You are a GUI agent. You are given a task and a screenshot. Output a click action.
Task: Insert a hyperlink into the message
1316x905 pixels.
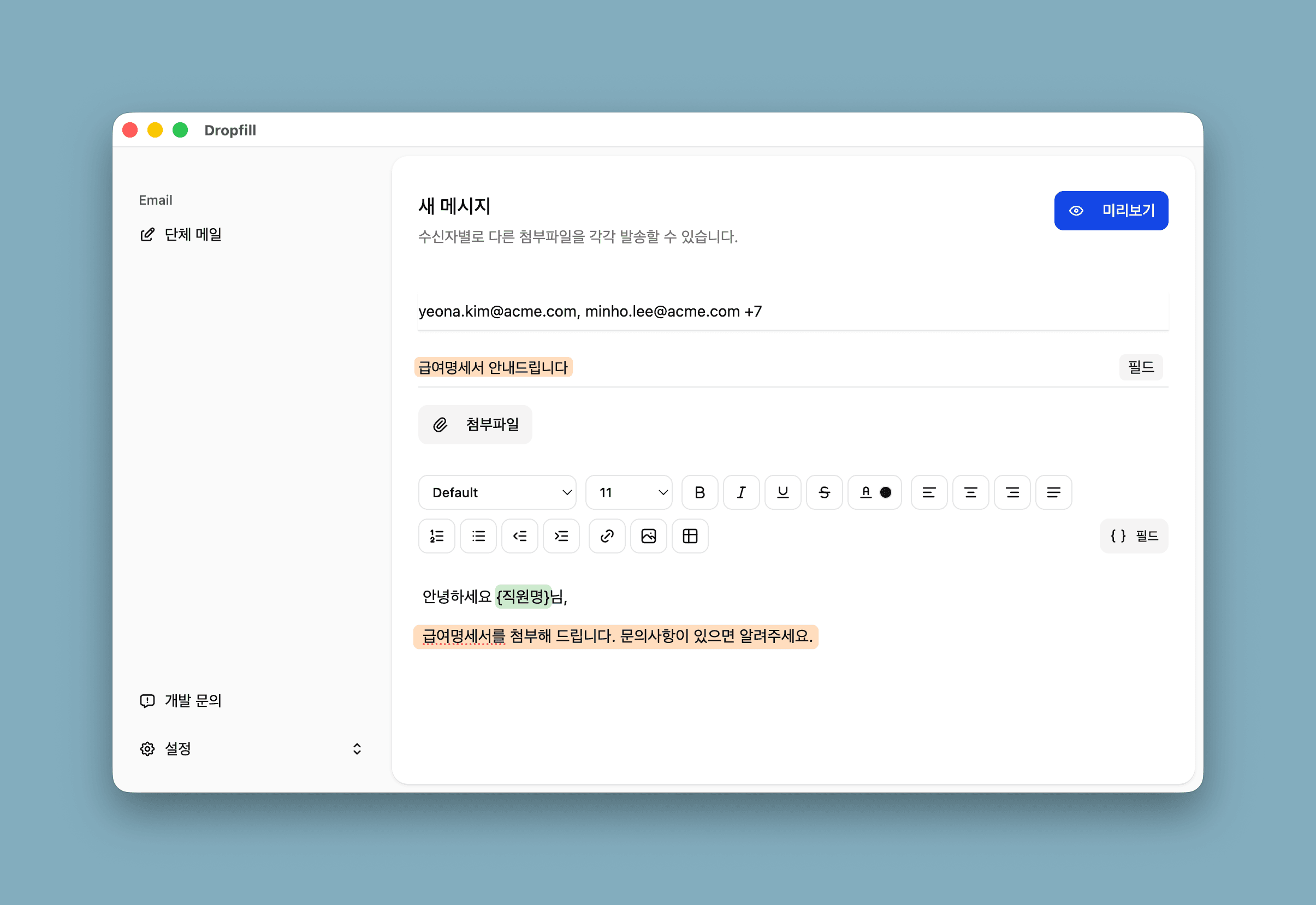(x=606, y=536)
